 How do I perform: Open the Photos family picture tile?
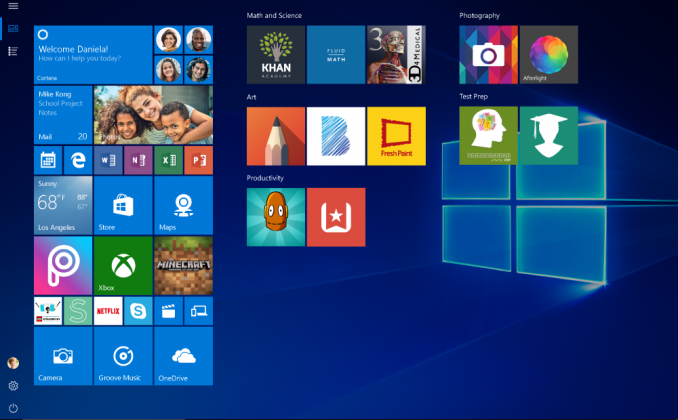click(153, 115)
